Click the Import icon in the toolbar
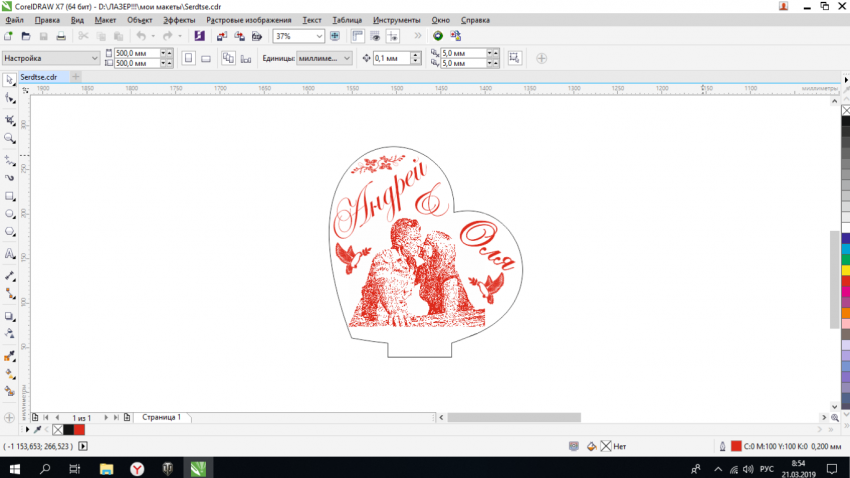Viewport: 850px width, 478px height. tap(222, 36)
